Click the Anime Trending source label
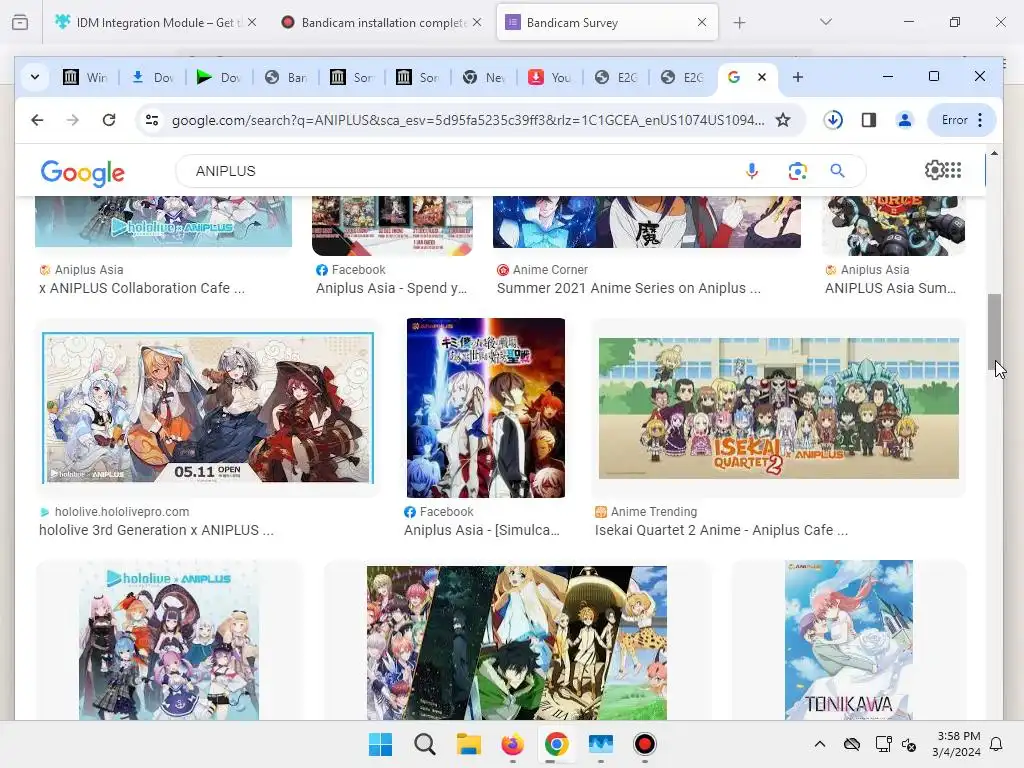Viewport: 1024px width, 768px height. click(x=654, y=512)
